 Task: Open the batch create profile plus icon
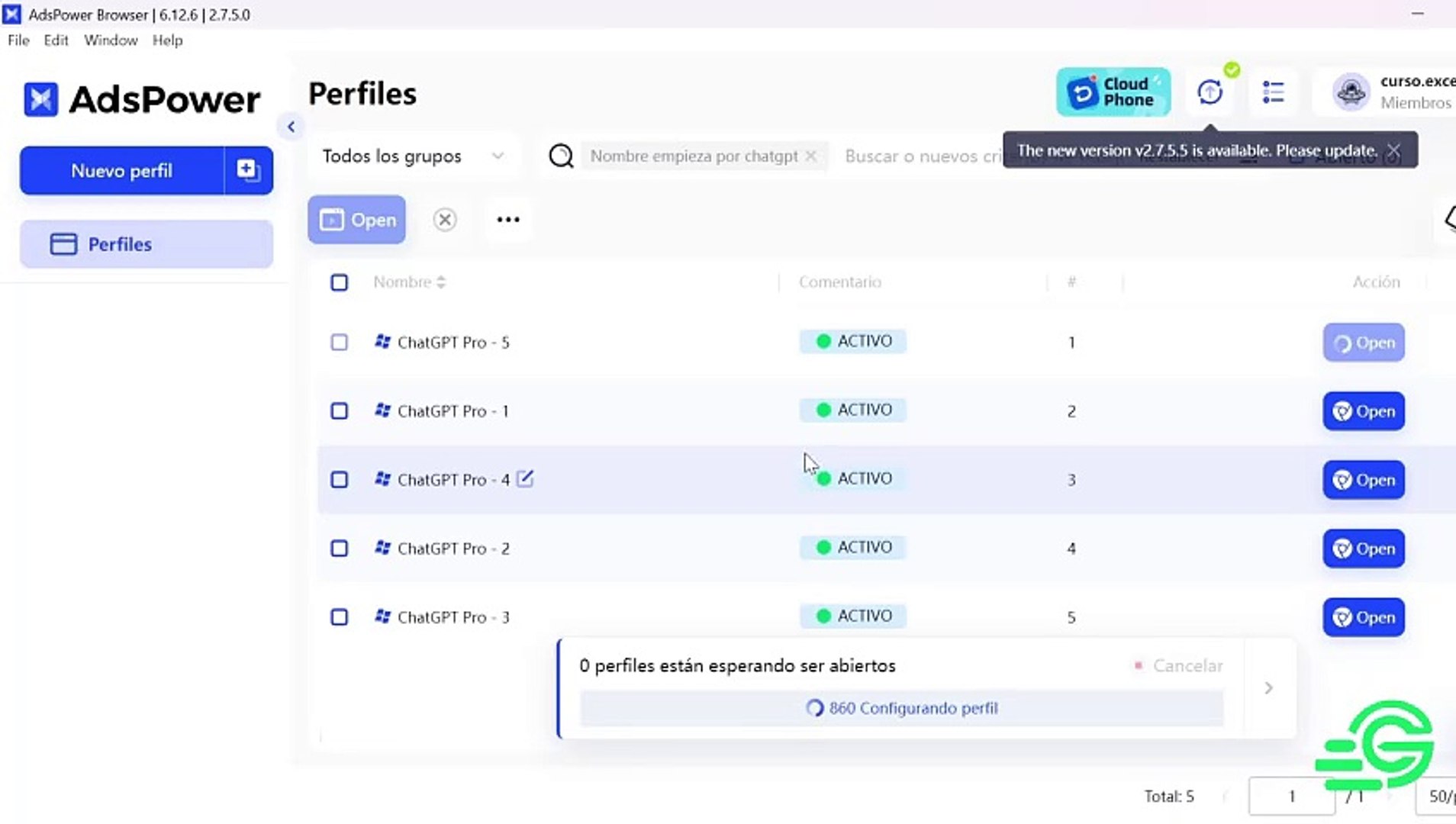[x=248, y=171]
